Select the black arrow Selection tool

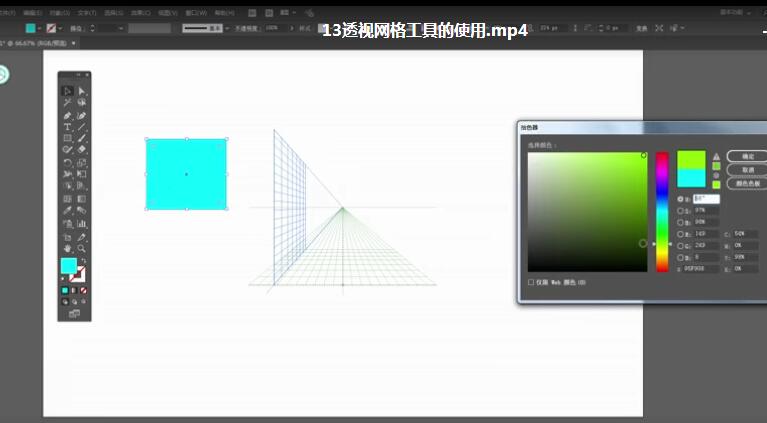point(67,91)
